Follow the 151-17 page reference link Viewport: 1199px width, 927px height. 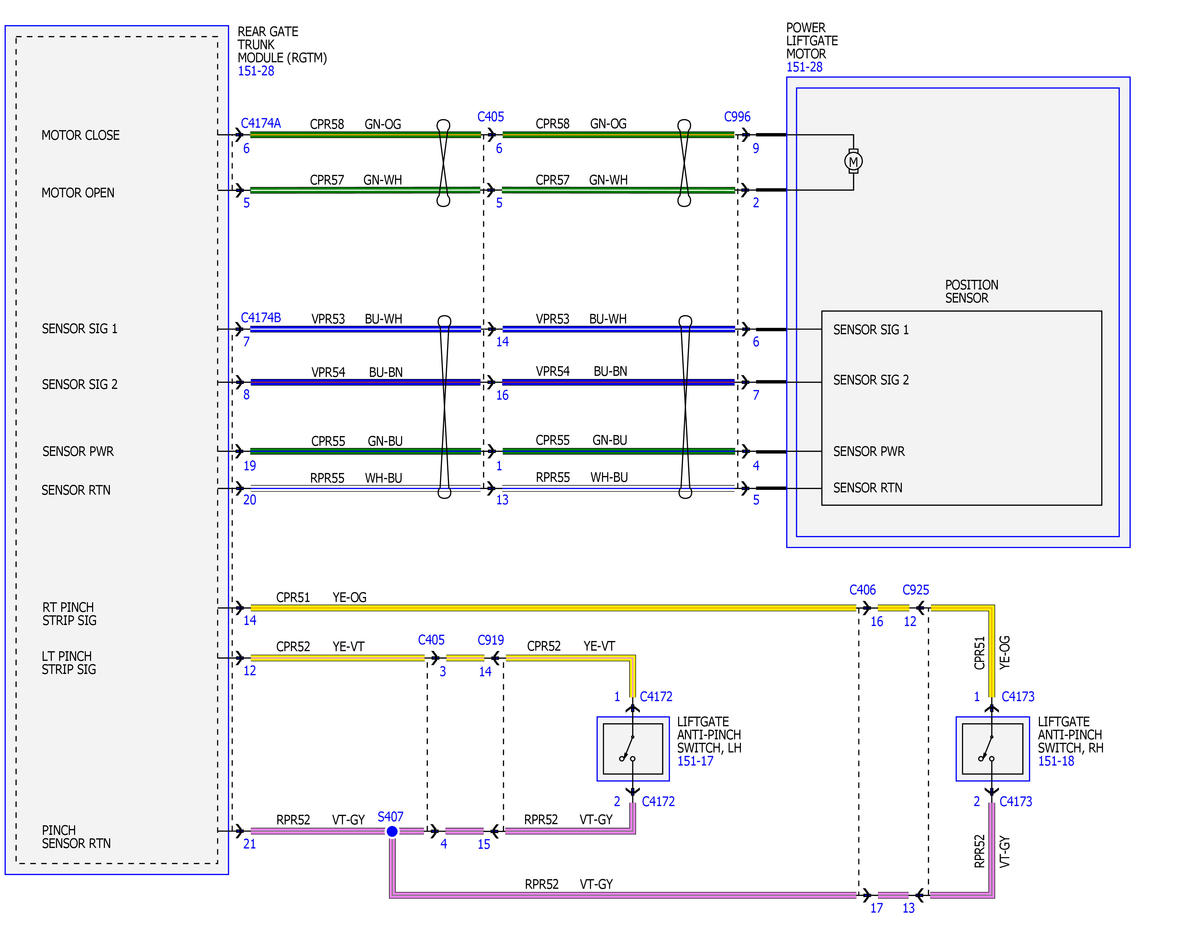[695, 761]
